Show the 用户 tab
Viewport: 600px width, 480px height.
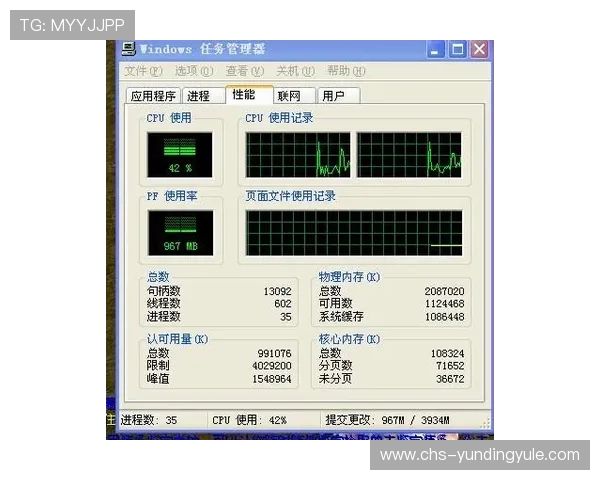coord(333,96)
